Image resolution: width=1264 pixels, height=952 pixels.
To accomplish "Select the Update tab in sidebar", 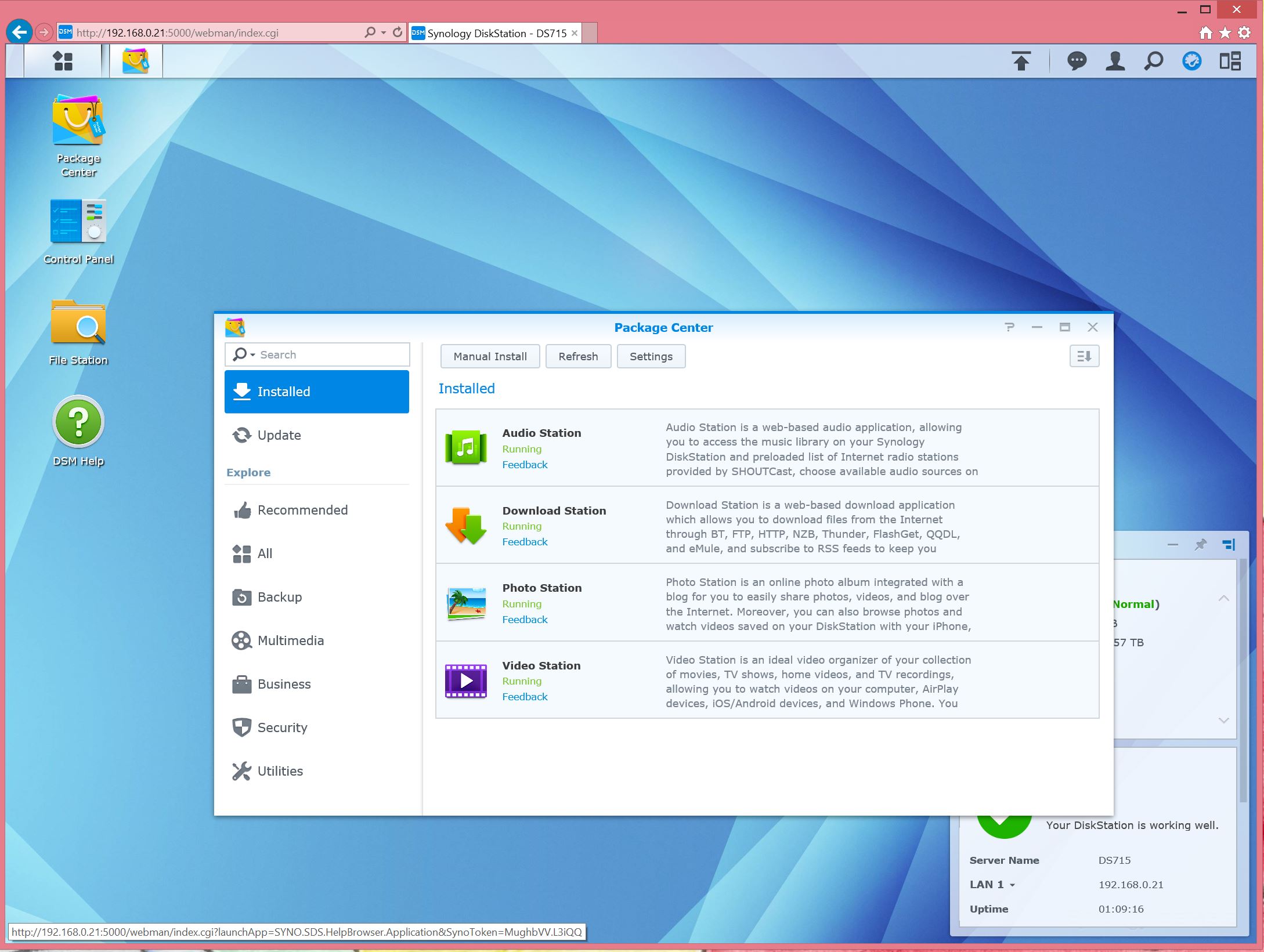I will [279, 435].
